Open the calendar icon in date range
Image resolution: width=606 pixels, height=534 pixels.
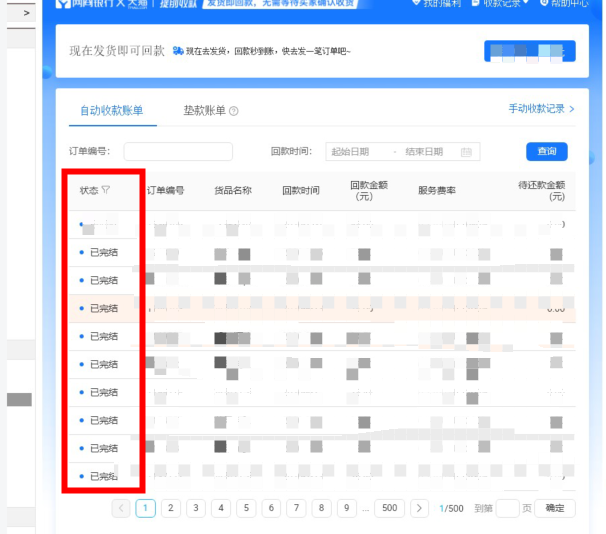pyautogui.click(x=466, y=152)
